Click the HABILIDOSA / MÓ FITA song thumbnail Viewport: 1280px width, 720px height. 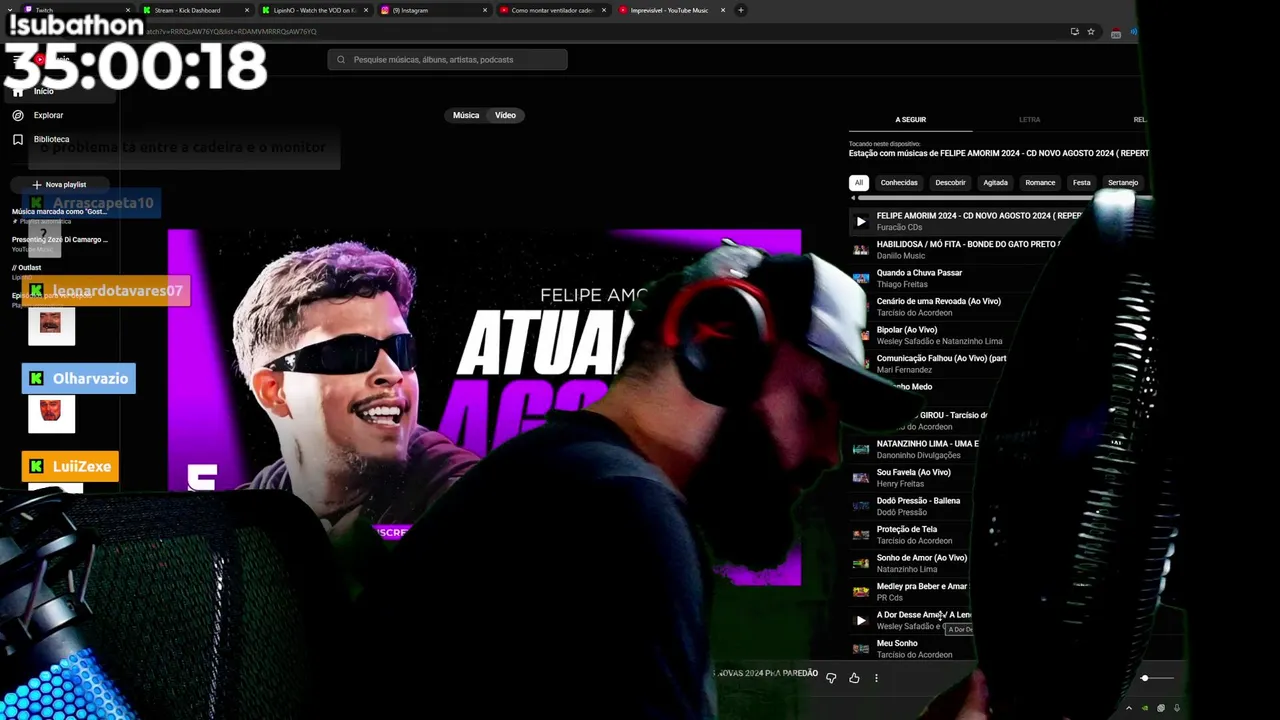[x=861, y=250]
